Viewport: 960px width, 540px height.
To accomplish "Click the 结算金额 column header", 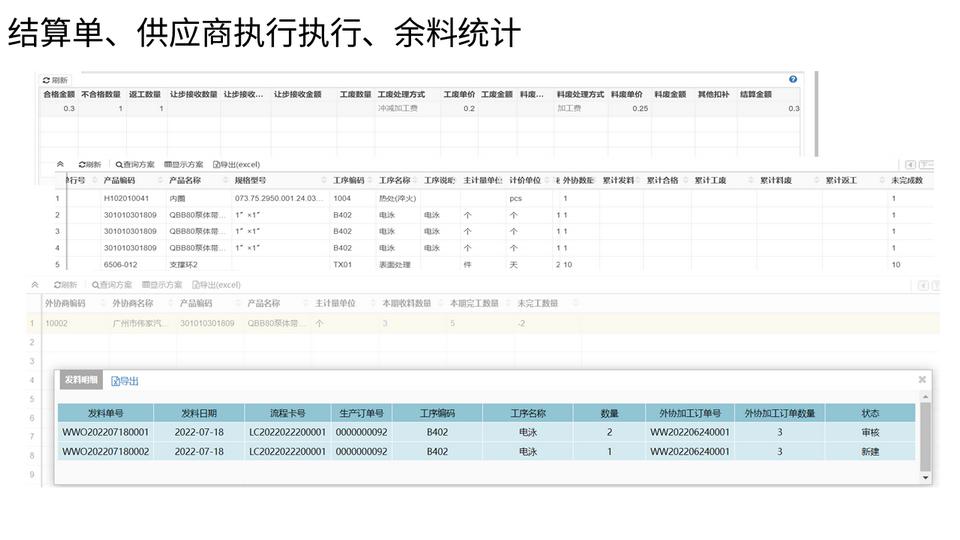I will pos(755,94).
